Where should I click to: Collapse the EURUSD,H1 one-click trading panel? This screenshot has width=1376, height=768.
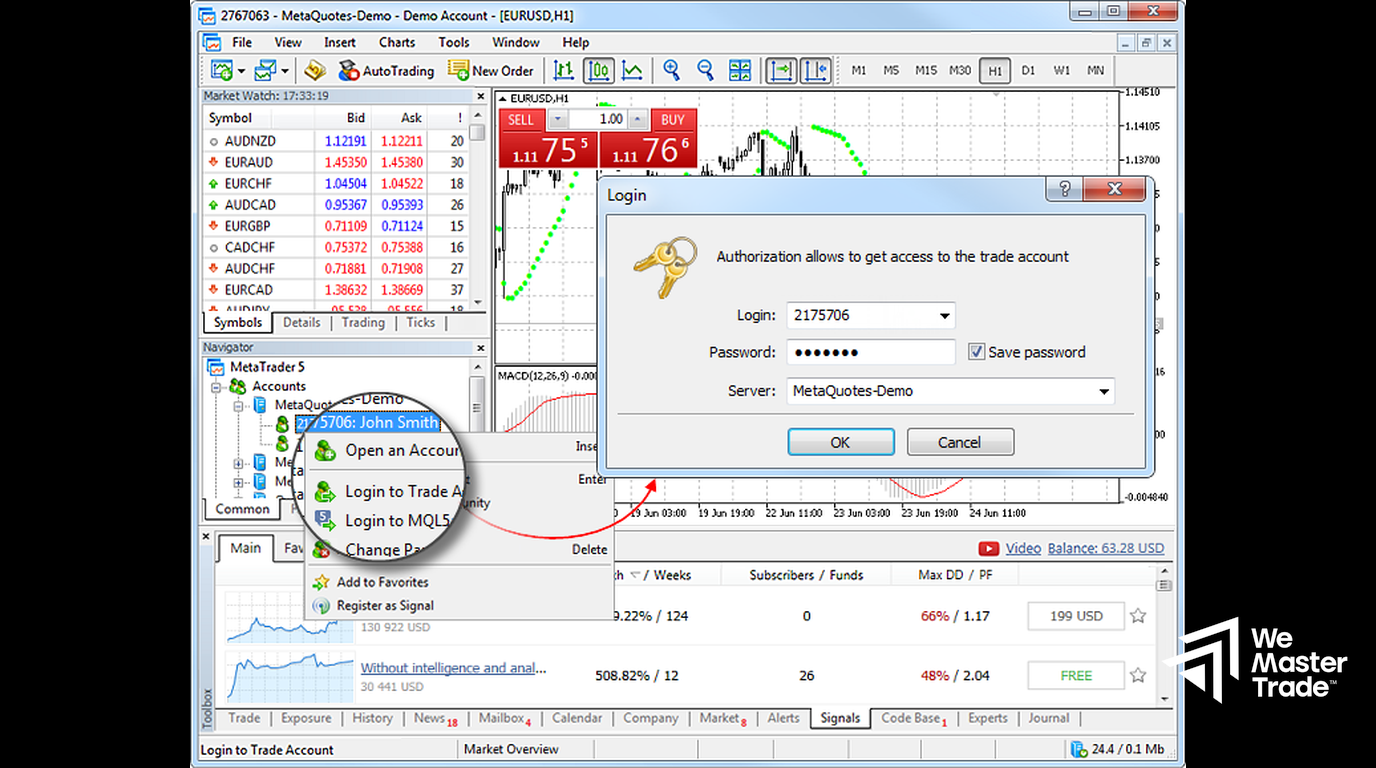pos(503,98)
